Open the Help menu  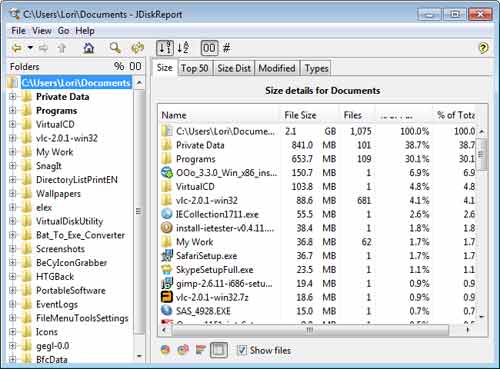pos(85,31)
